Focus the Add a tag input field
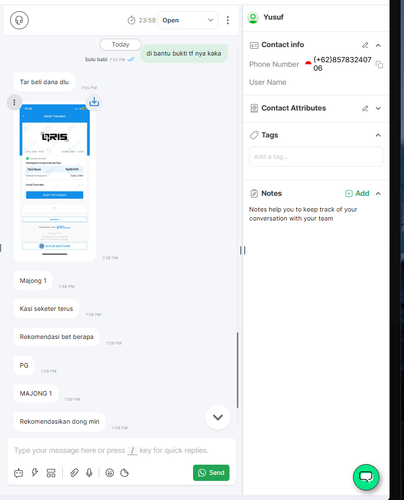 (316, 157)
